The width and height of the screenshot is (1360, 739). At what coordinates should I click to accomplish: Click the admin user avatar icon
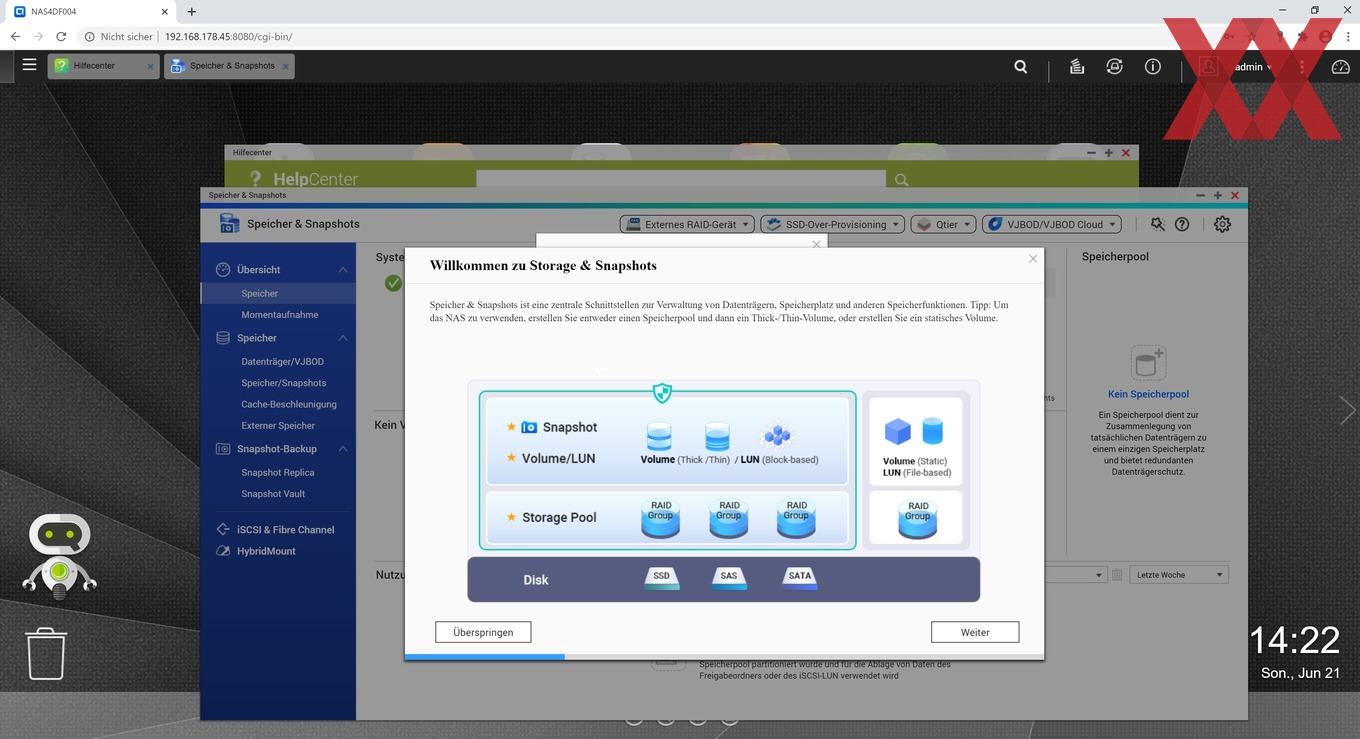(x=1208, y=66)
